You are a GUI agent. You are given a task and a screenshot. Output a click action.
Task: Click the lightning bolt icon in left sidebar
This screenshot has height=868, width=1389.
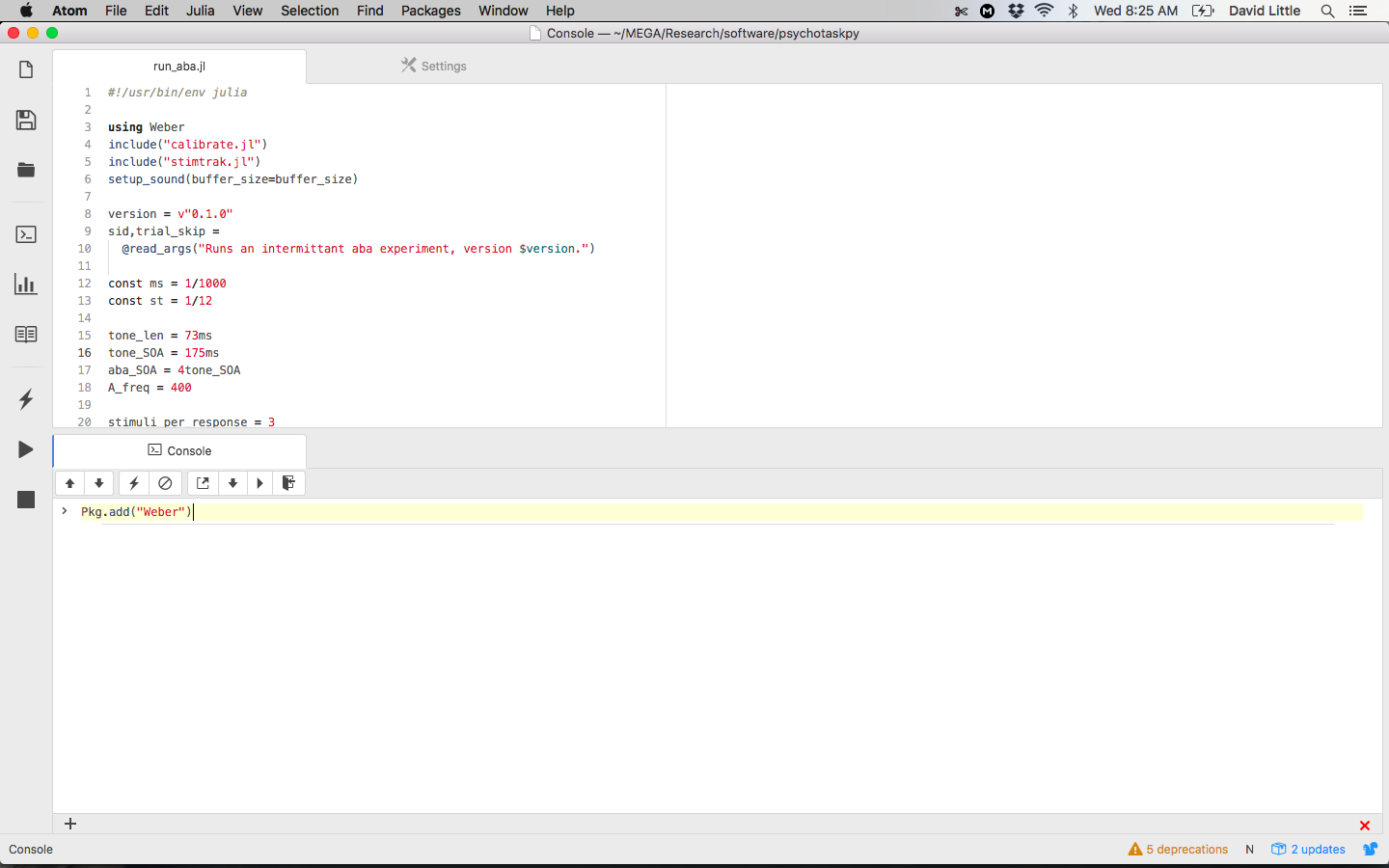click(26, 399)
